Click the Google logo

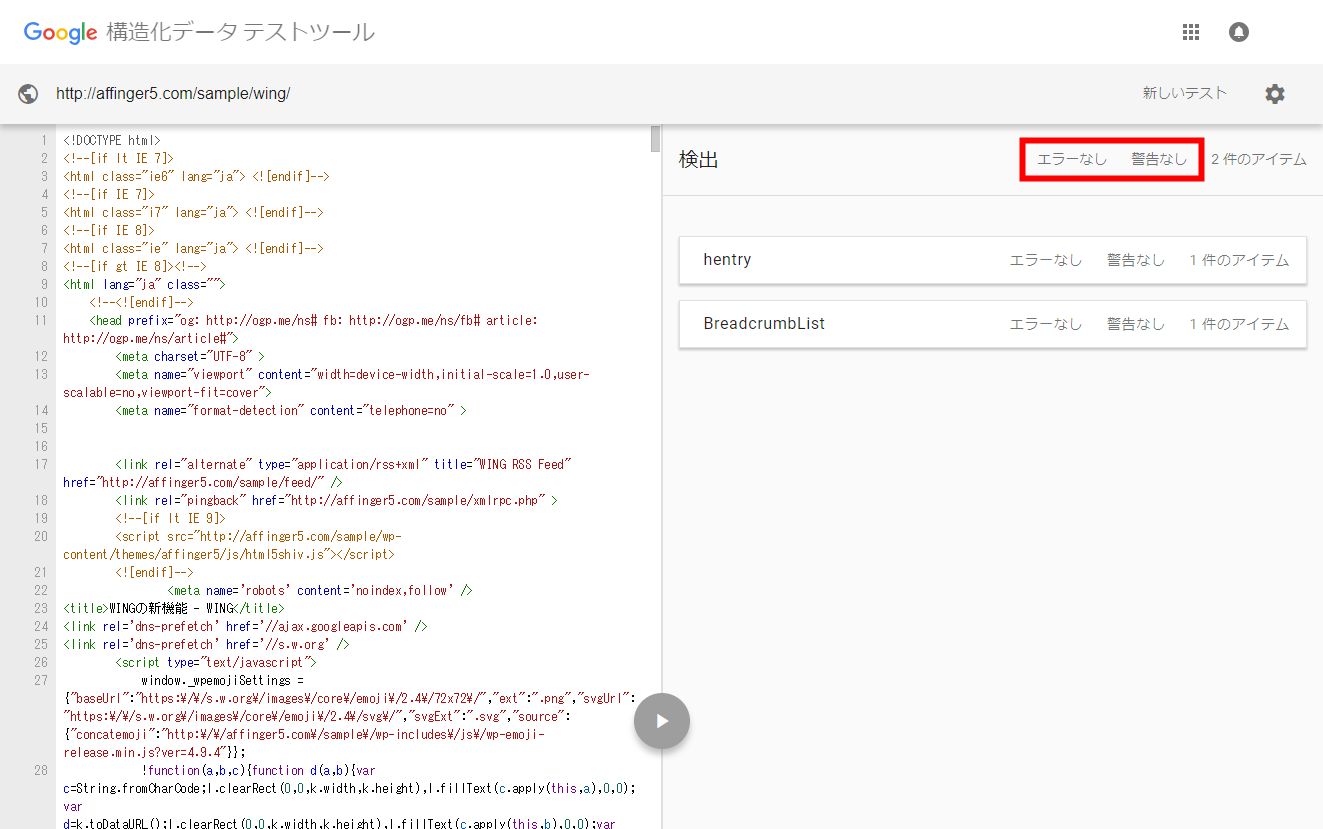60,32
